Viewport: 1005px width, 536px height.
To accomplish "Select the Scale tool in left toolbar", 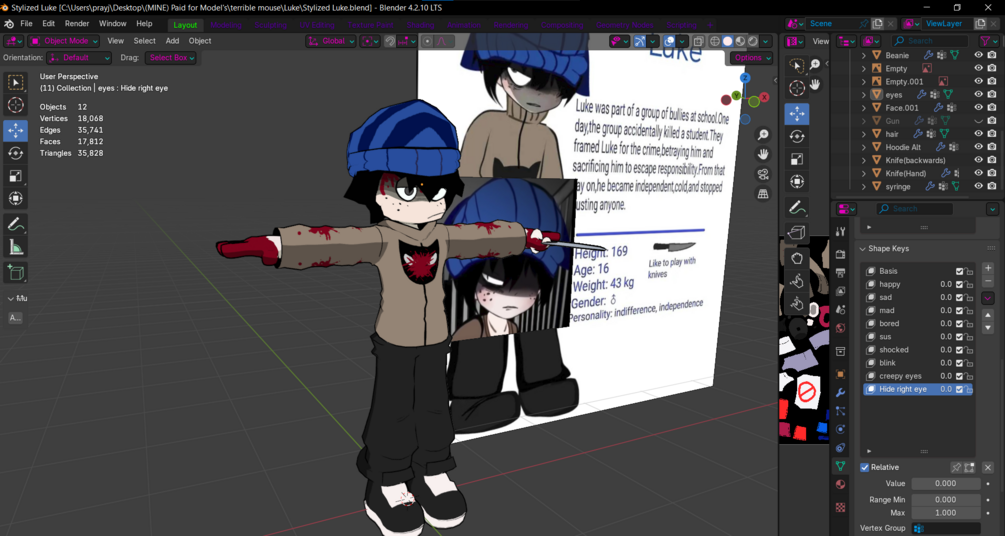I will click(x=15, y=176).
